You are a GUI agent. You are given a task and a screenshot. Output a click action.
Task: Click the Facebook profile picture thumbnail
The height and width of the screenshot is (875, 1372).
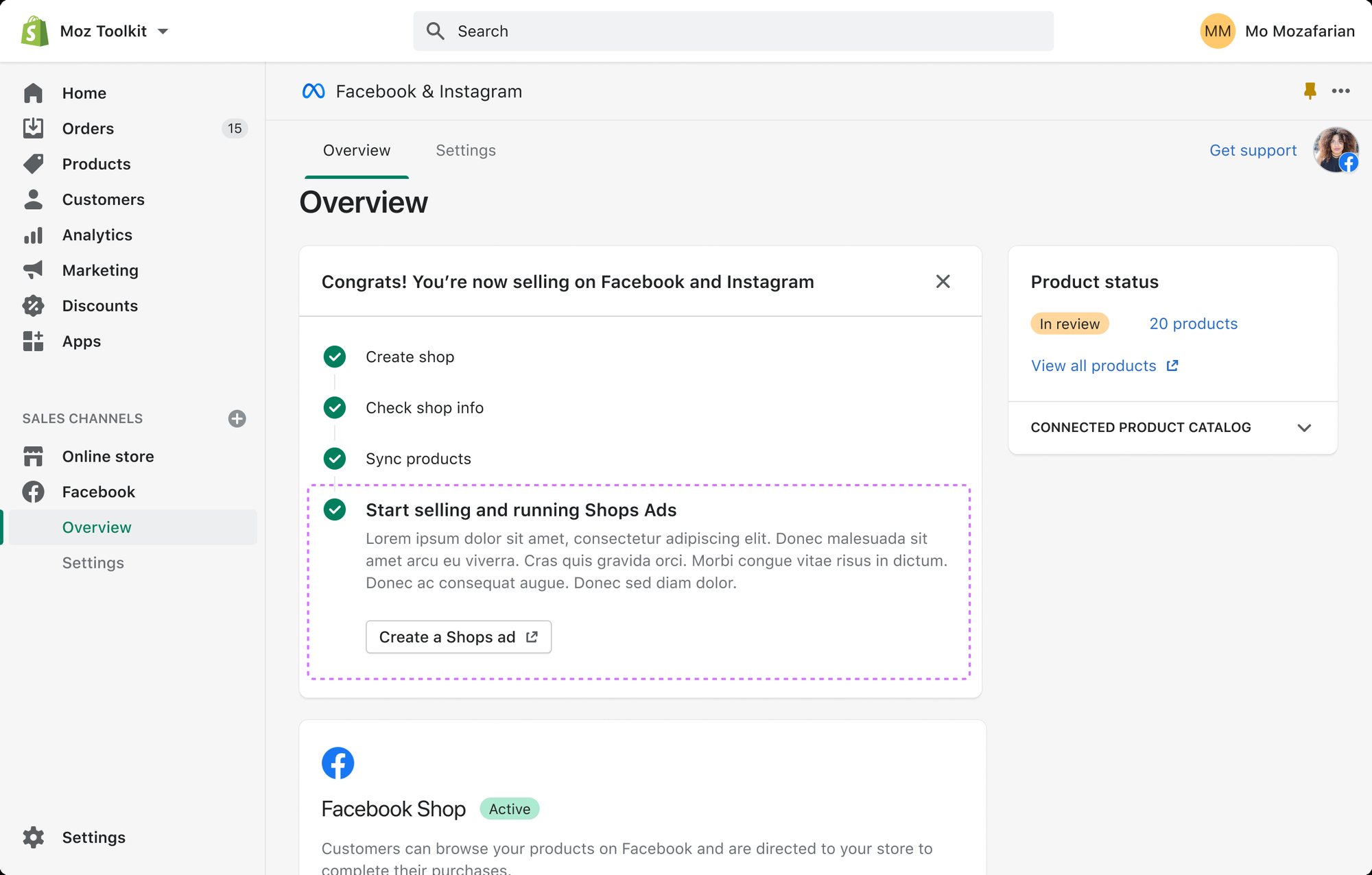1336,149
